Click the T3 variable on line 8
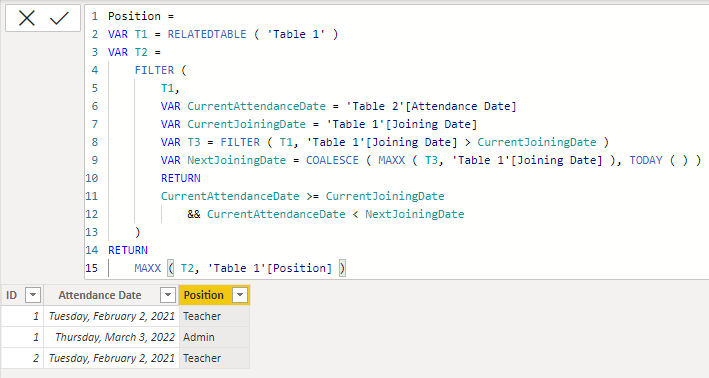 pos(194,142)
